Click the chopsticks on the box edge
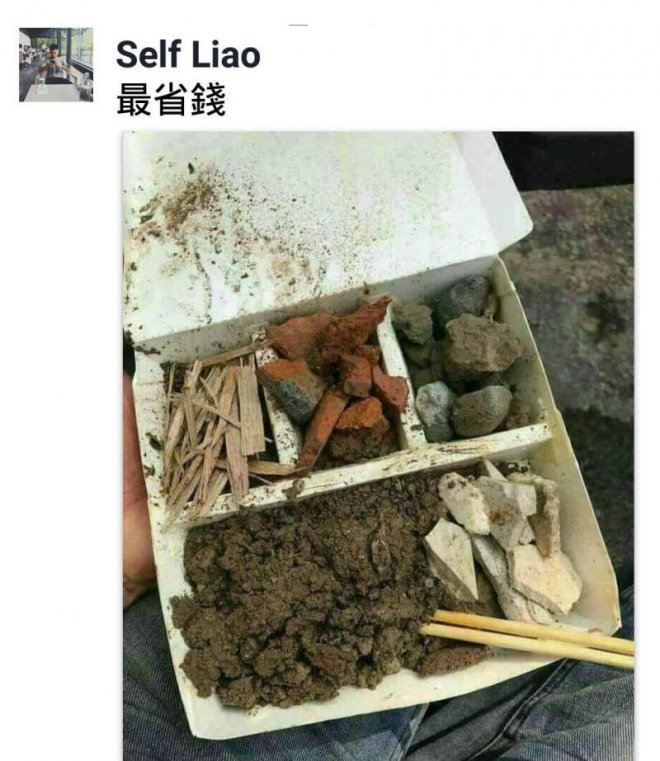Screen dimensions: 660x761 (x=528, y=638)
